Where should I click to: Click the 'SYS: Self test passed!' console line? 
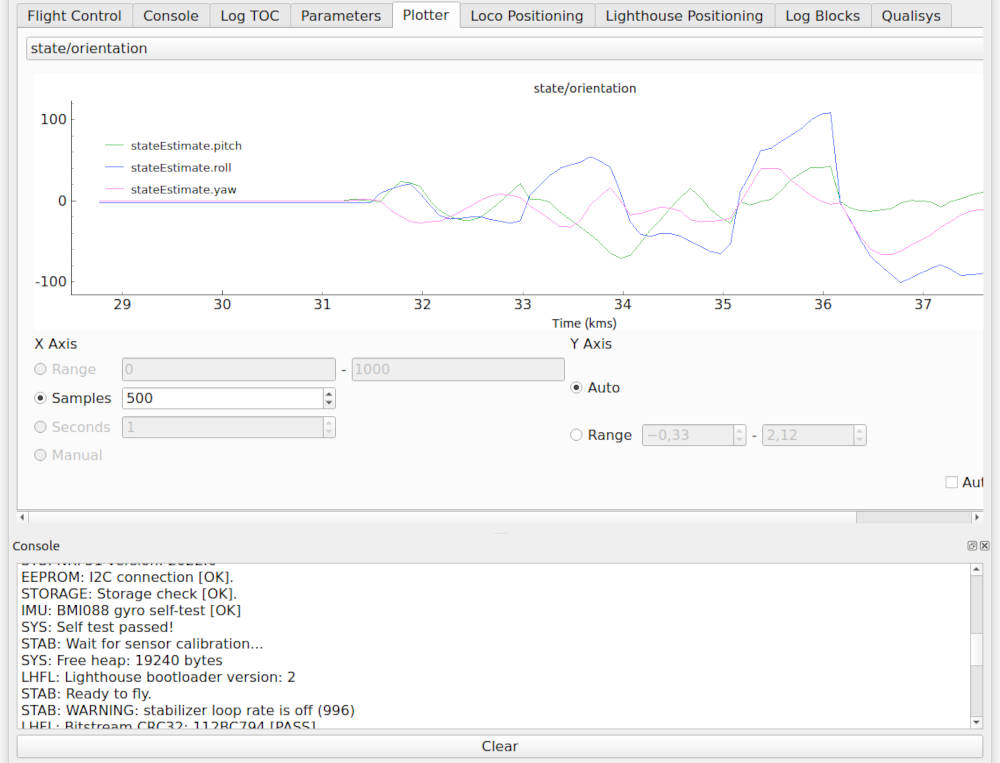(x=97, y=627)
